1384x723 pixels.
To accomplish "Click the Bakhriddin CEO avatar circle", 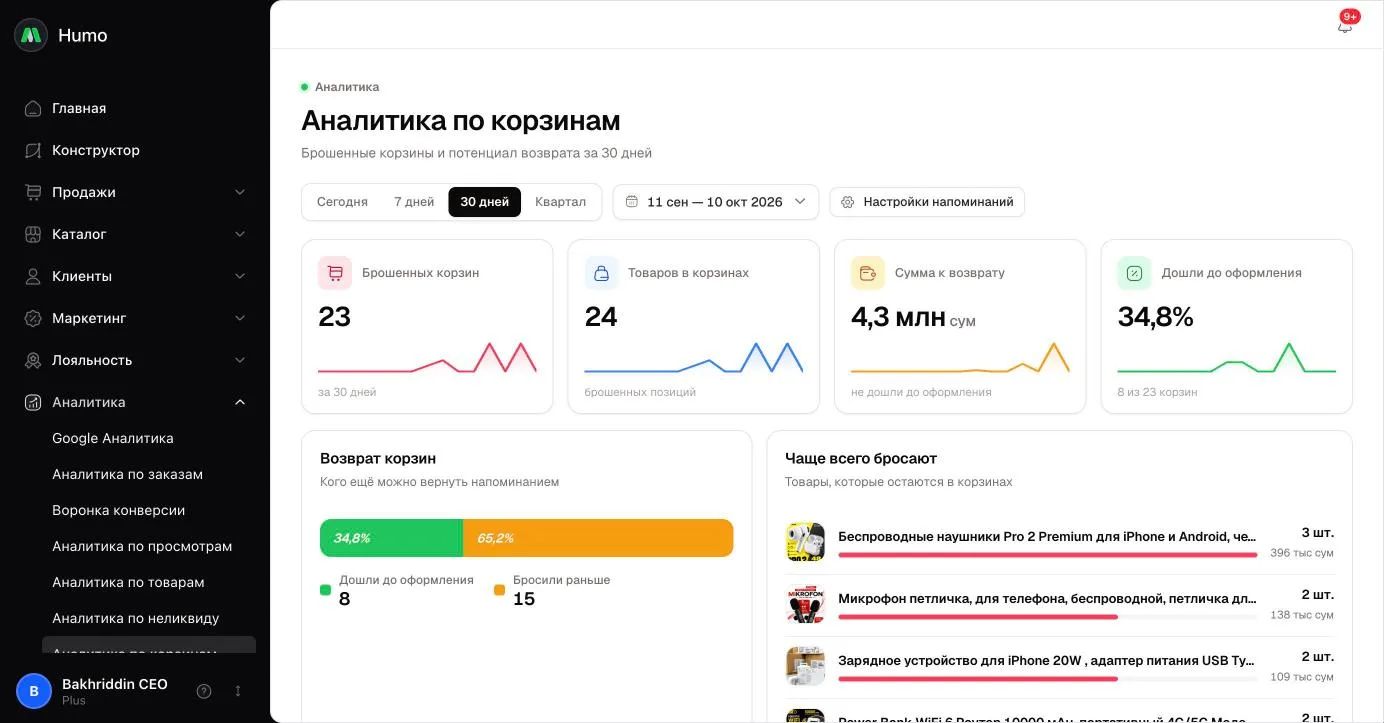I will click(x=34, y=691).
